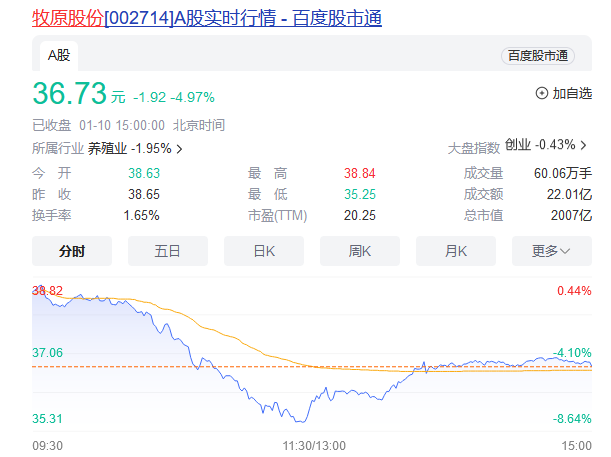Open the 养殖业 industry link

(x=107, y=148)
